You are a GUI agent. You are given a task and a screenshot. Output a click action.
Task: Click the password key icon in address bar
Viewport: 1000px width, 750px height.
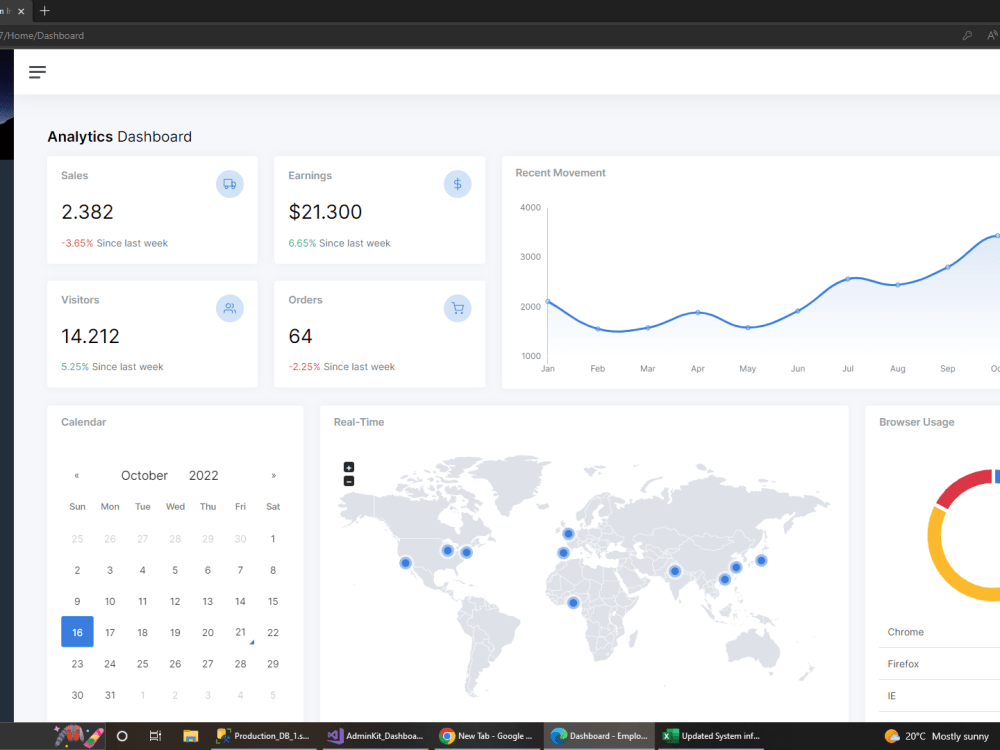pos(967,36)
